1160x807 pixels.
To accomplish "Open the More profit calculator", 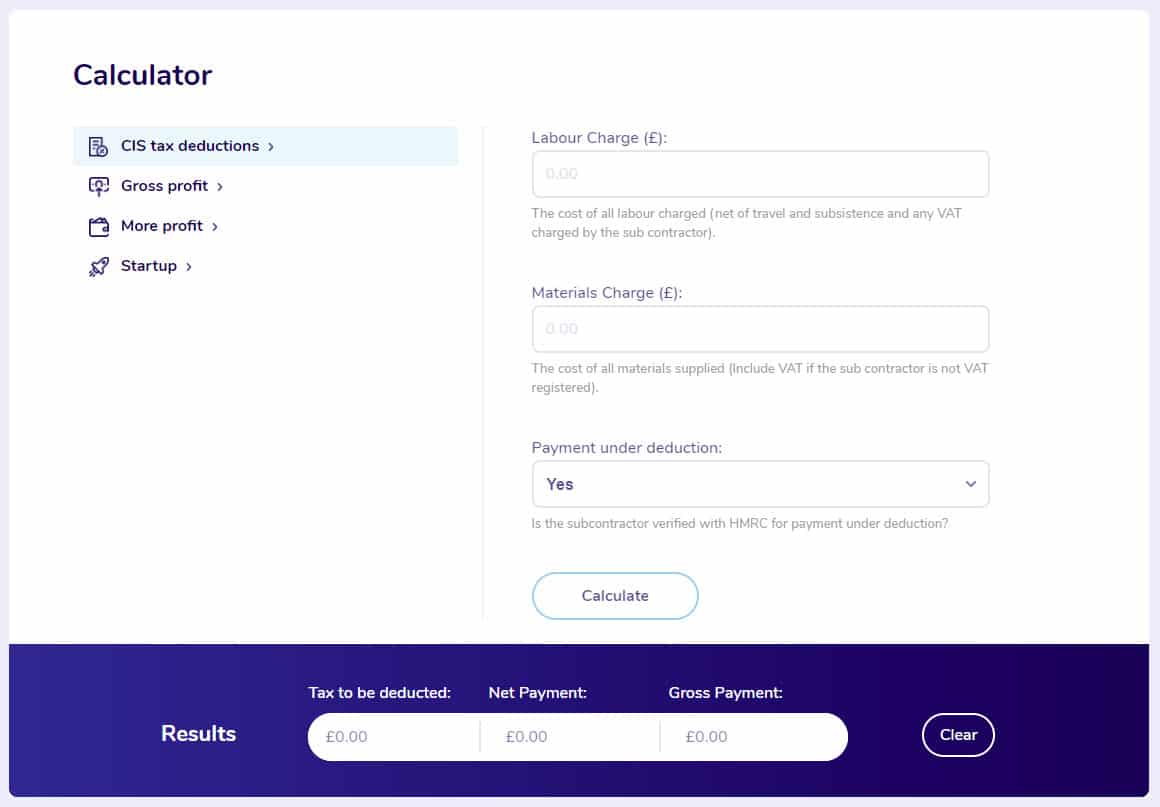I will [x=161, y=226].
